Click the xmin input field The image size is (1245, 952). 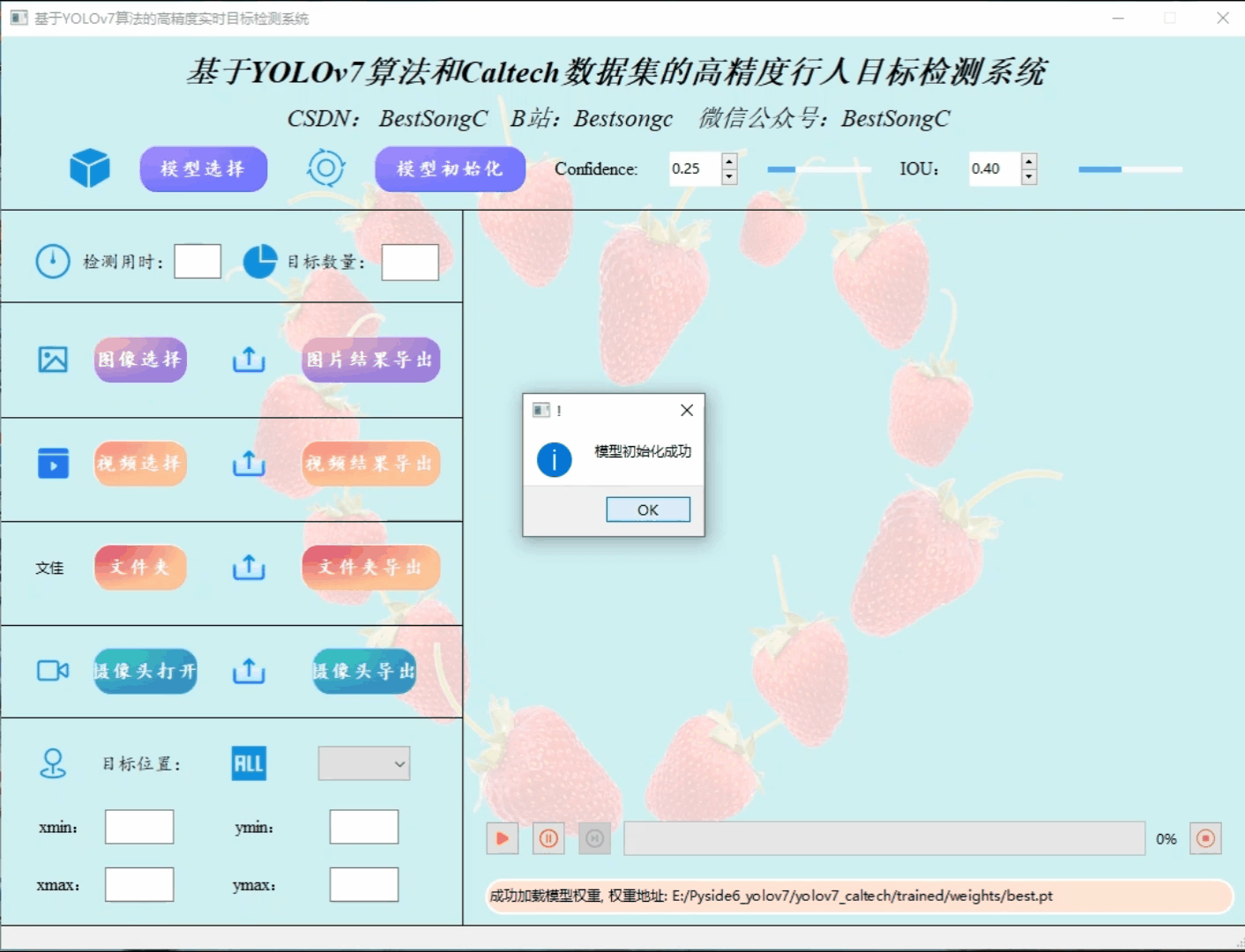click(139, 827)
